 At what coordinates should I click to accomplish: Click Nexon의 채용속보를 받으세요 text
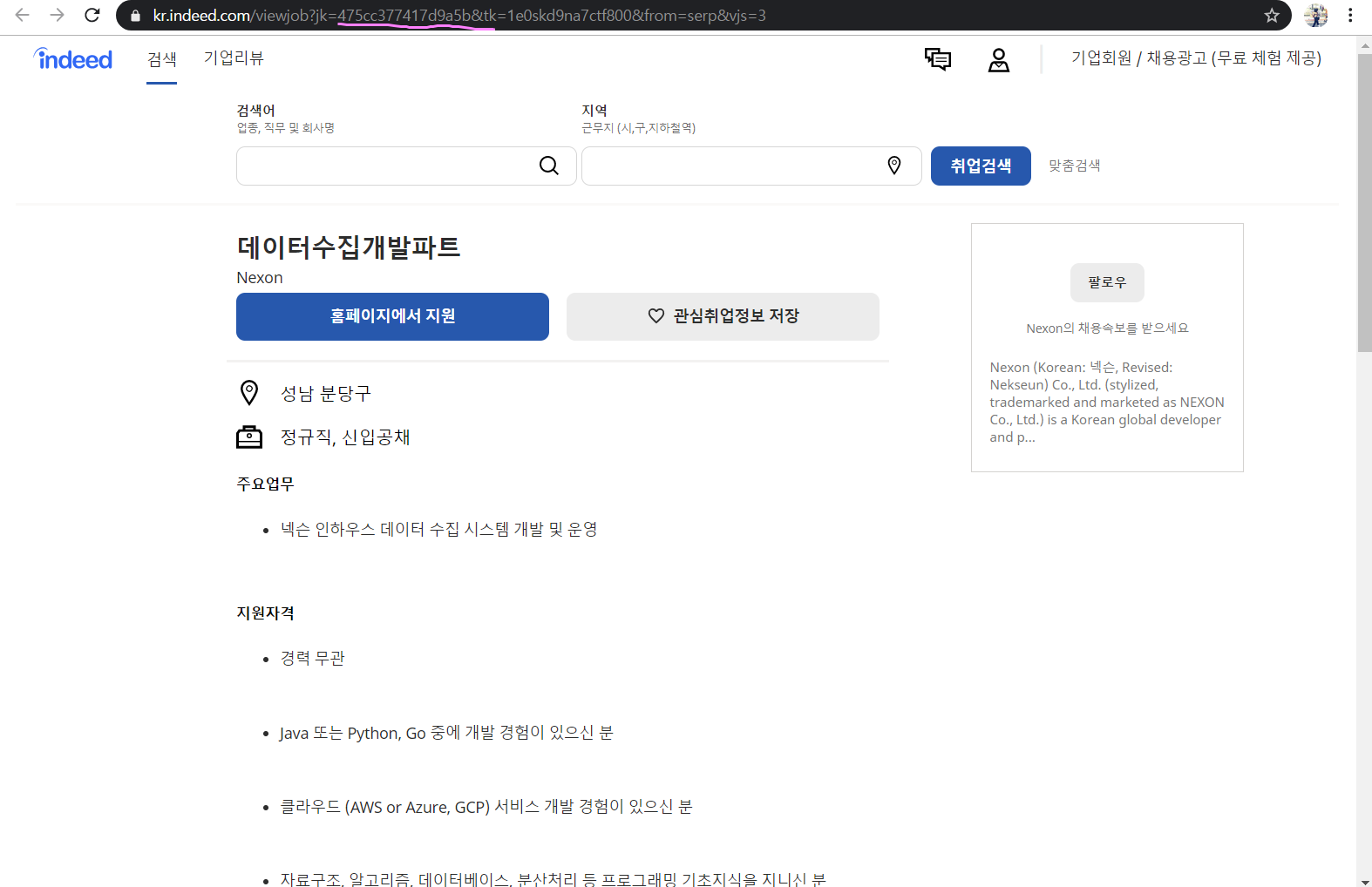click(x=1107, y=328)
